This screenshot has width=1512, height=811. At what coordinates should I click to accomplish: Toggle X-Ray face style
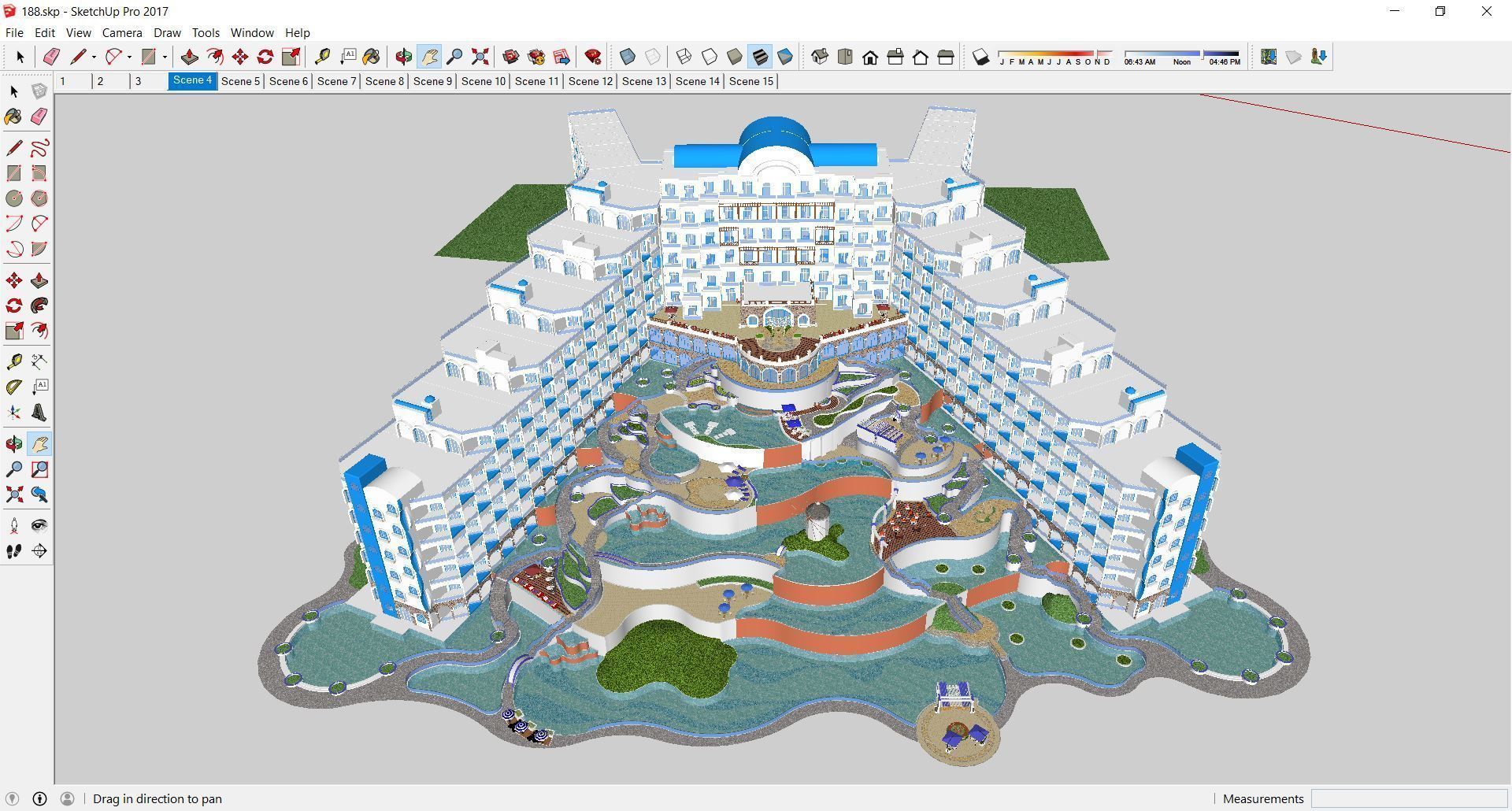click(628, 57)
